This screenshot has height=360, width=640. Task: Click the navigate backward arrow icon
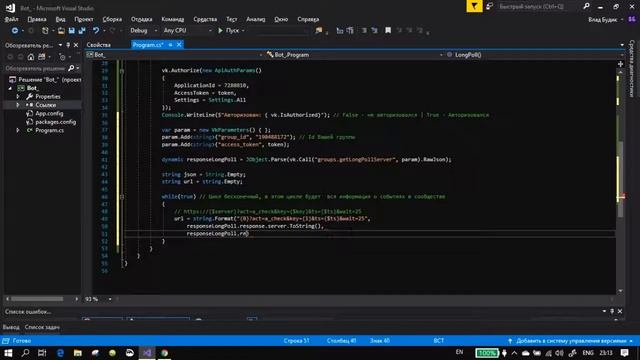coord(15,31)
